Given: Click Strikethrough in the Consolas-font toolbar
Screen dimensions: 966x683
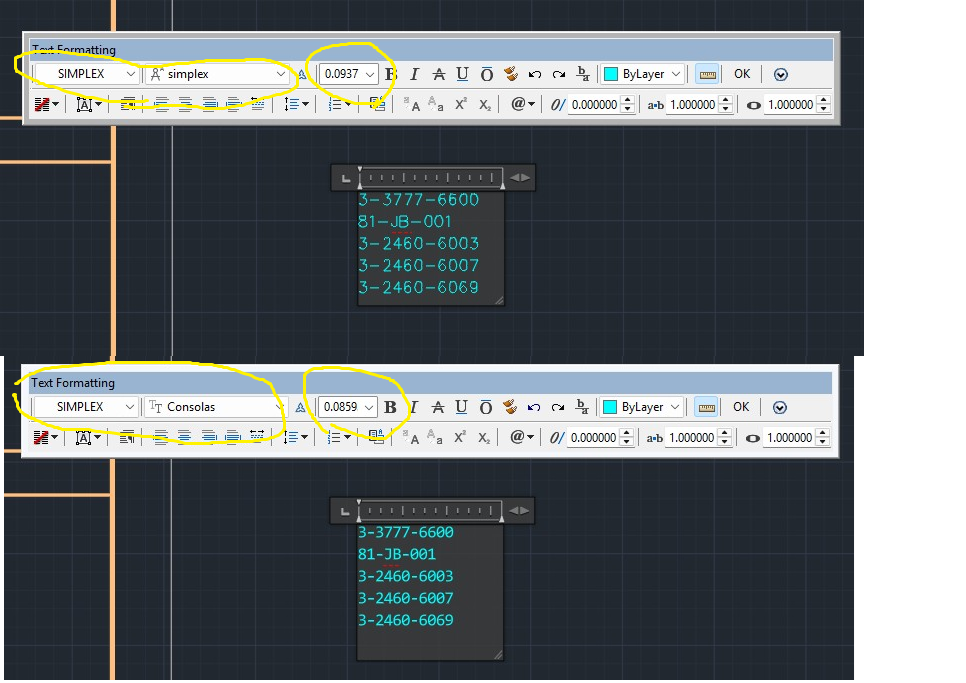Looking at the screenshot, I should click(437, 407).
